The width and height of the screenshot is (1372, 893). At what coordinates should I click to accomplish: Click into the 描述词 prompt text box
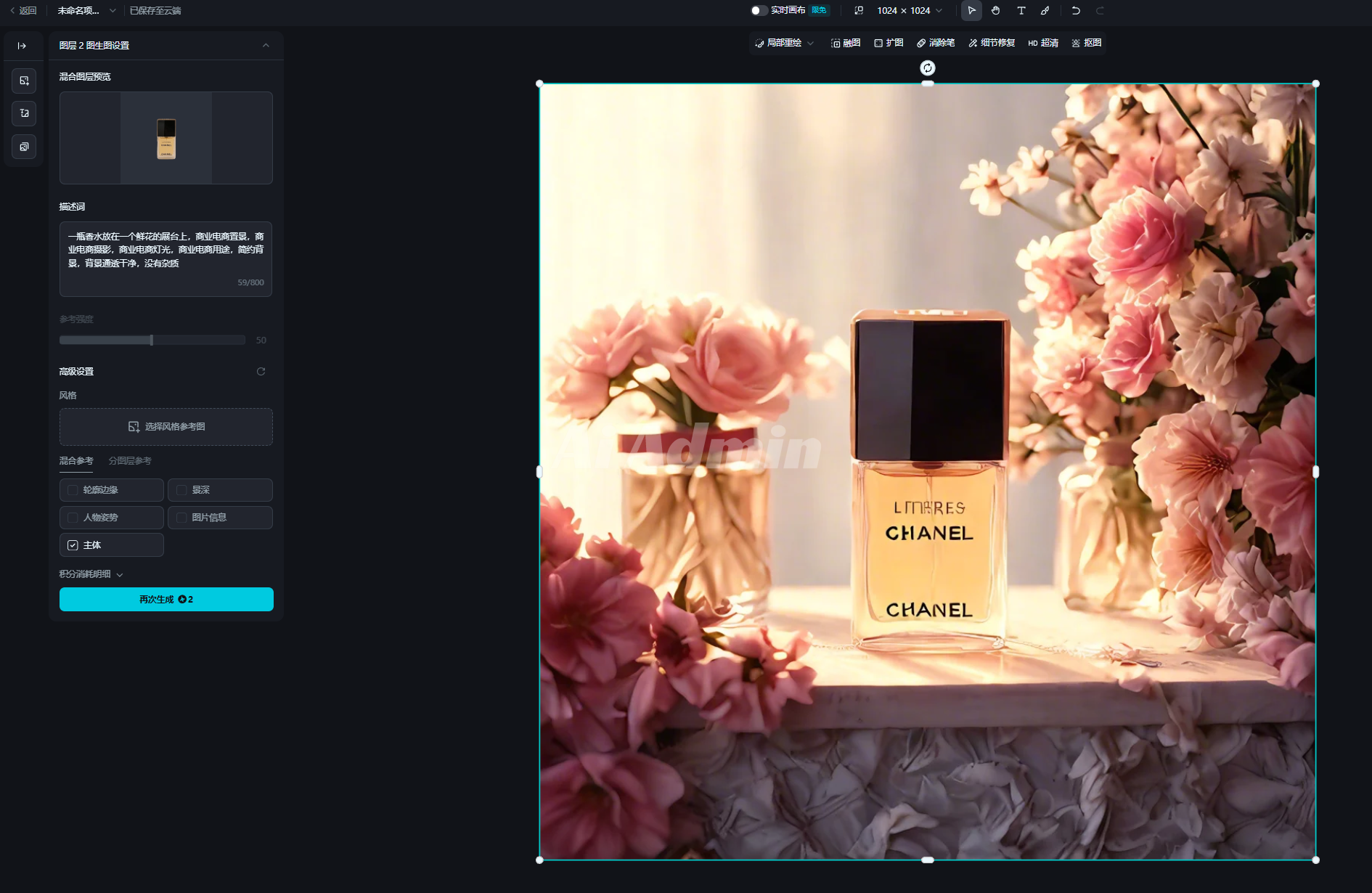point(166,259)
